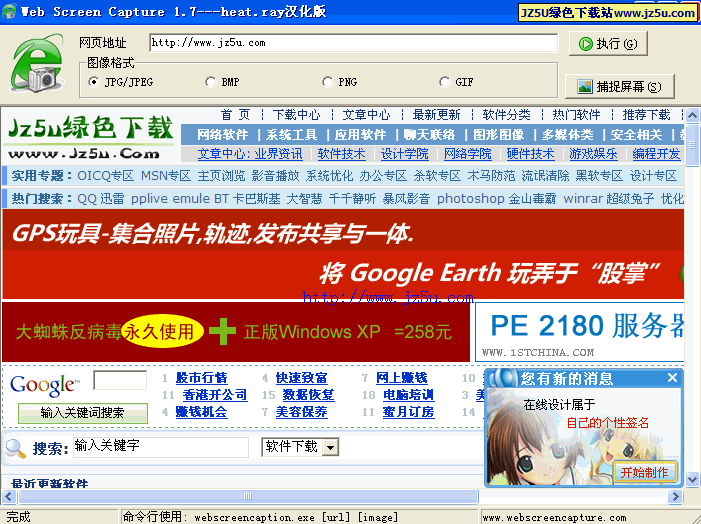Screen dimensions: 701x524
Task: Open the 网络学院 link
Action: [x=468, y=154]
